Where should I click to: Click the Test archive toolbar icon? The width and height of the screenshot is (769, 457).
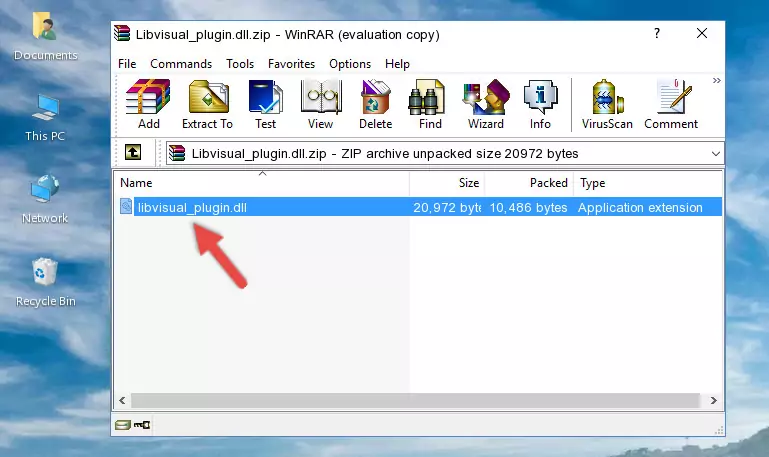pos(265,104)
